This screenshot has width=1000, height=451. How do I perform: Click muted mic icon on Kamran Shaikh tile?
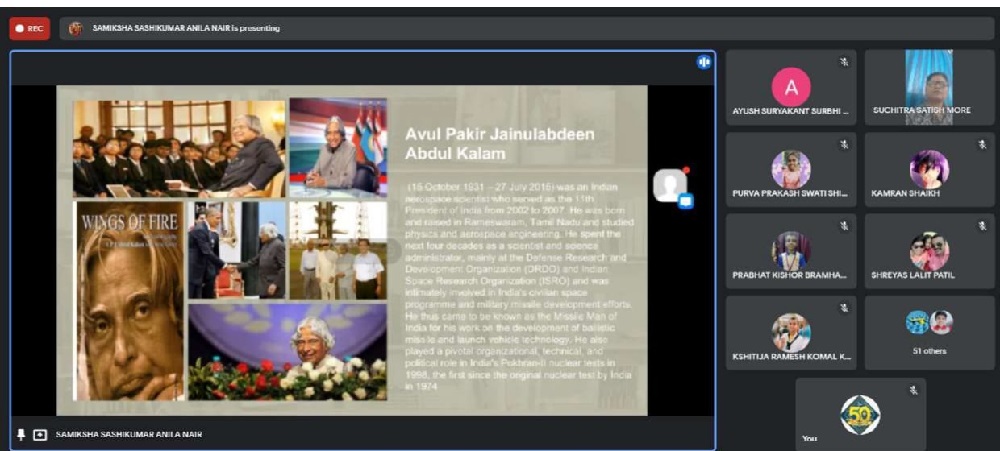point(983,144)
